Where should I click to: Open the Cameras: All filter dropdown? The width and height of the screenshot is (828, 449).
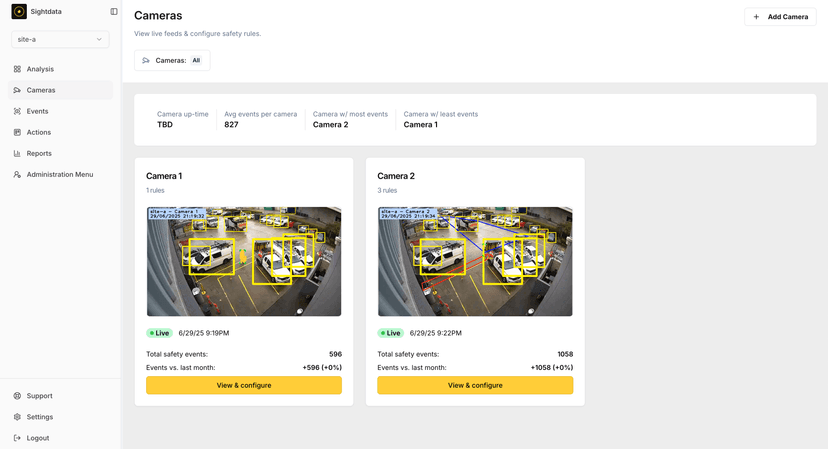(172, 61)
